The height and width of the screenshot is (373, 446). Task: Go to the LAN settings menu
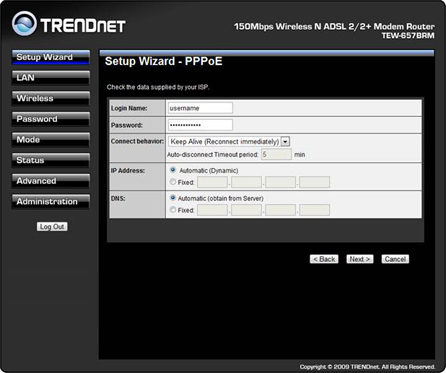[51, 78]
